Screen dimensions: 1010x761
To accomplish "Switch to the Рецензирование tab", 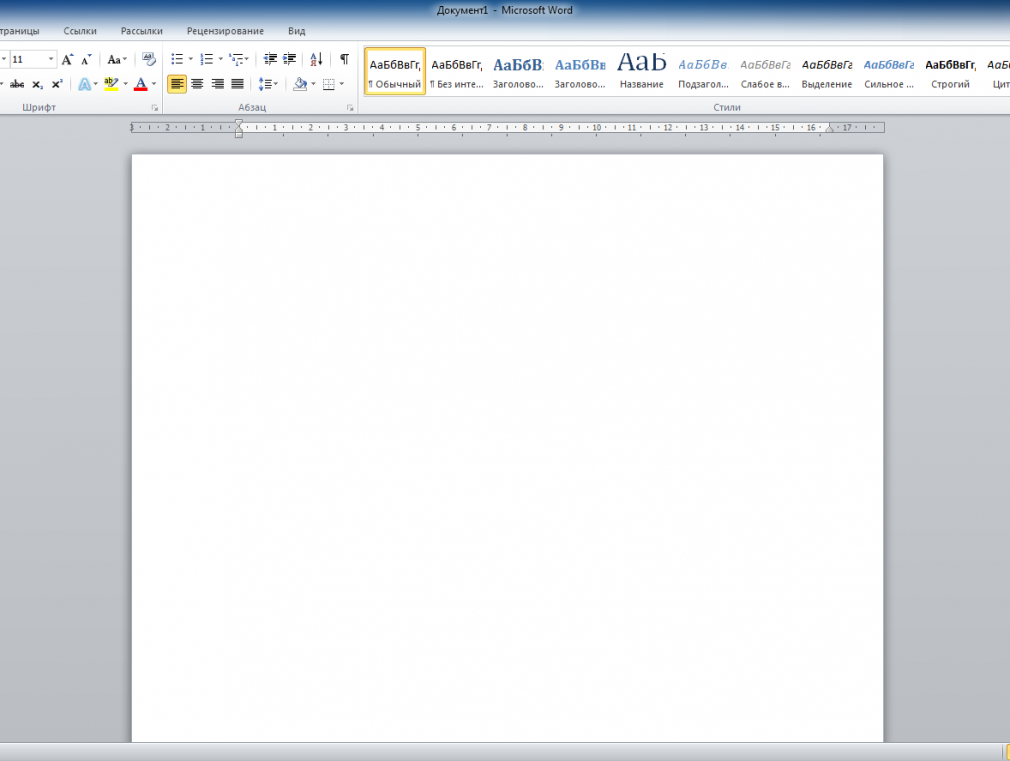I will pos(225,31).
